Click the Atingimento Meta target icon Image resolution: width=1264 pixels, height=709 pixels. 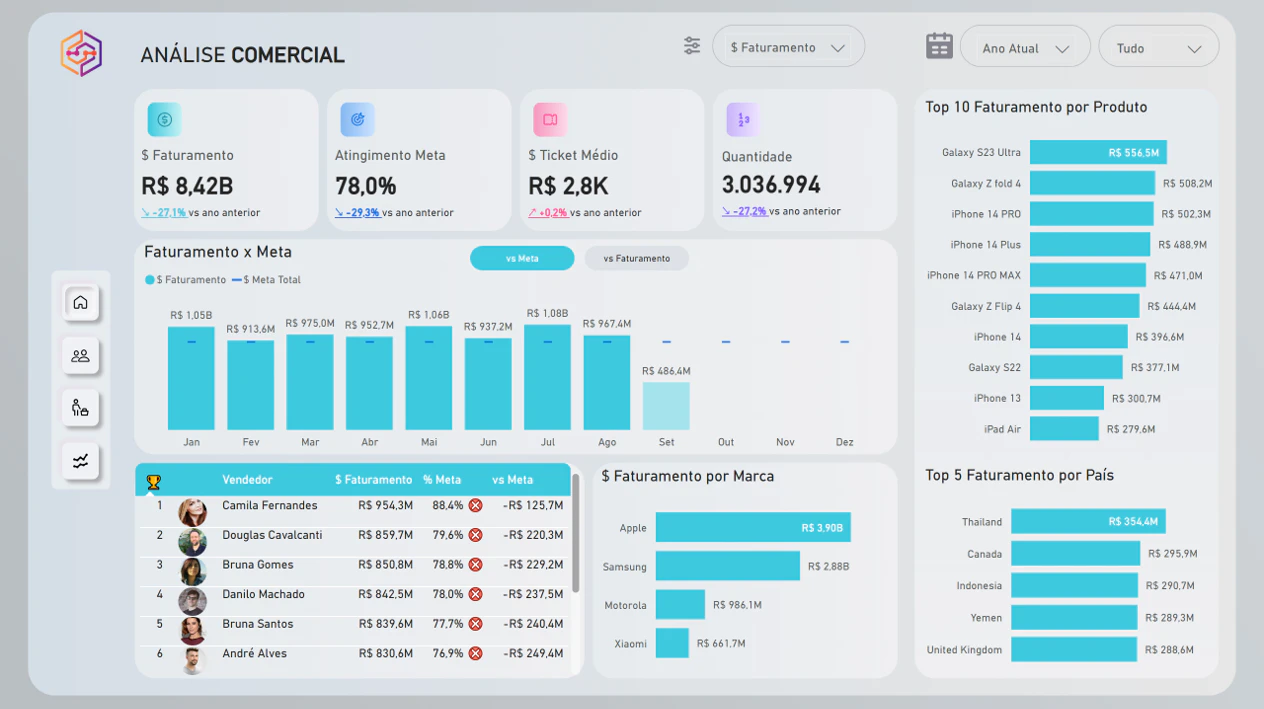click(358, 119)
